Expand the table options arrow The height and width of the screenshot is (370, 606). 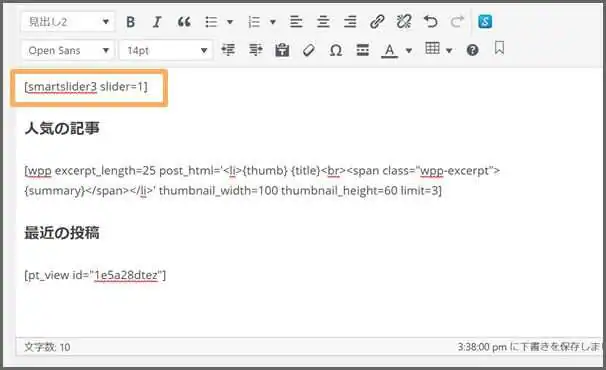pos(449,50)
